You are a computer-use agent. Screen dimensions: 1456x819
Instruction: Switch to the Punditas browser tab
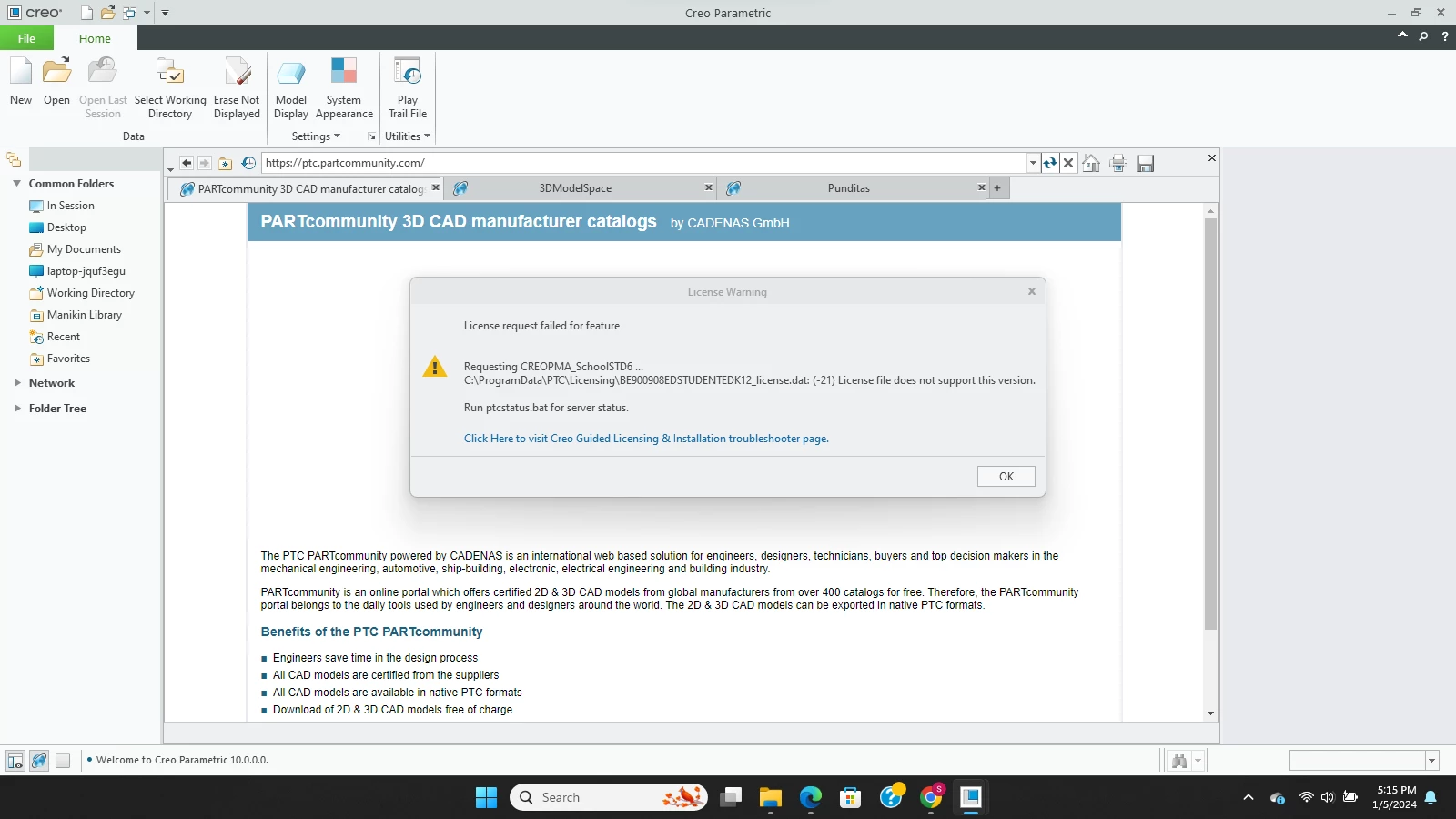[x=849, y=188]
